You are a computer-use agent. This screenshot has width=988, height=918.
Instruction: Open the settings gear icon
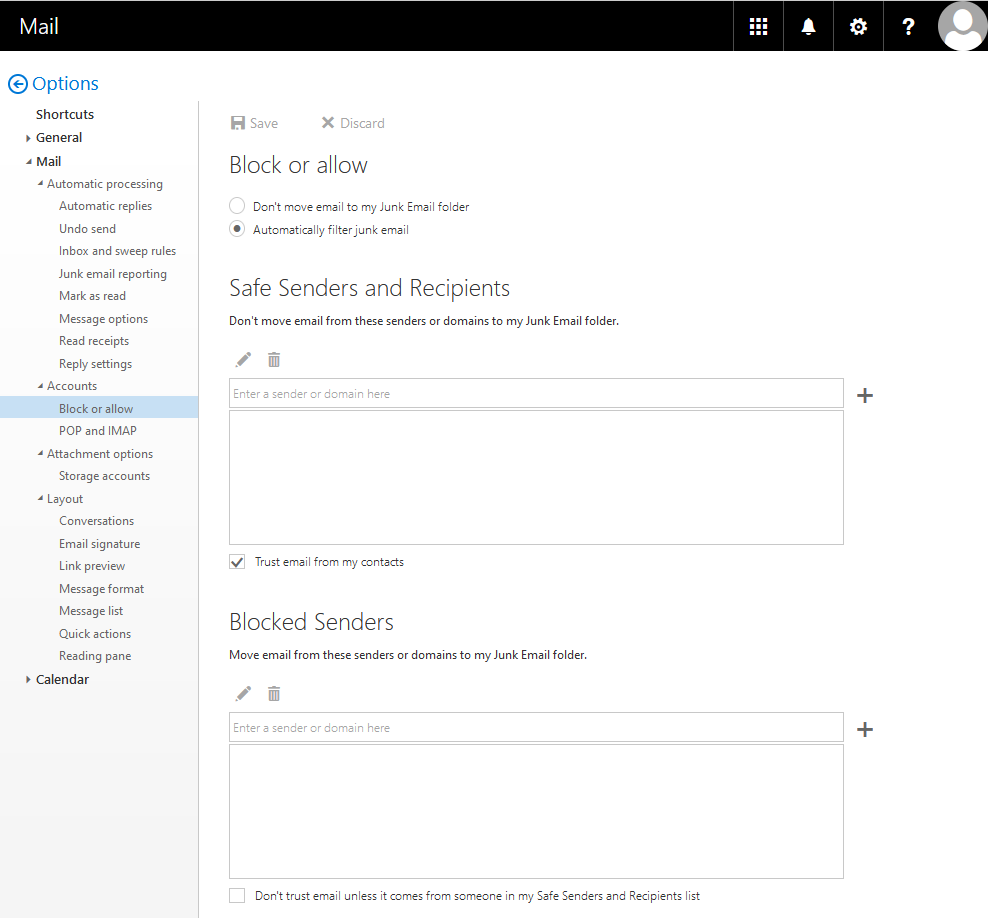[858, 27]
